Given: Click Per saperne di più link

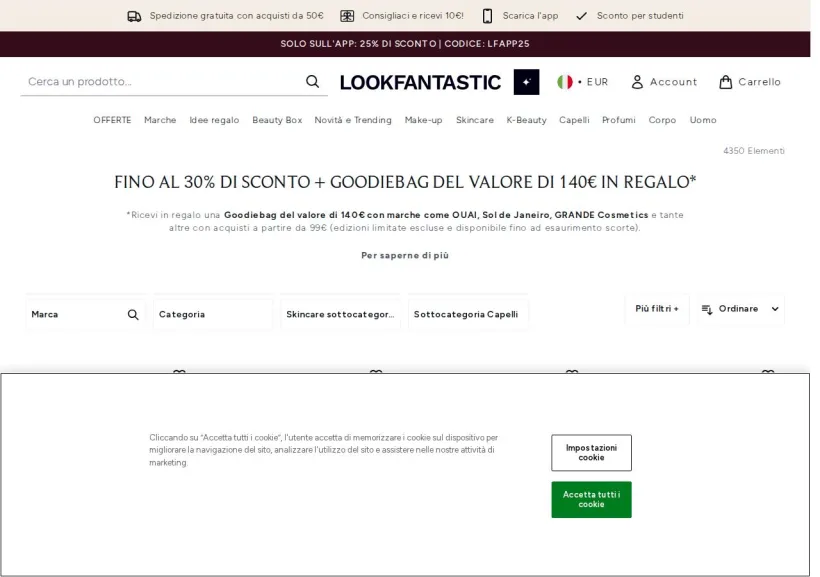Looking at the screenshot, I should coord(405,255).
